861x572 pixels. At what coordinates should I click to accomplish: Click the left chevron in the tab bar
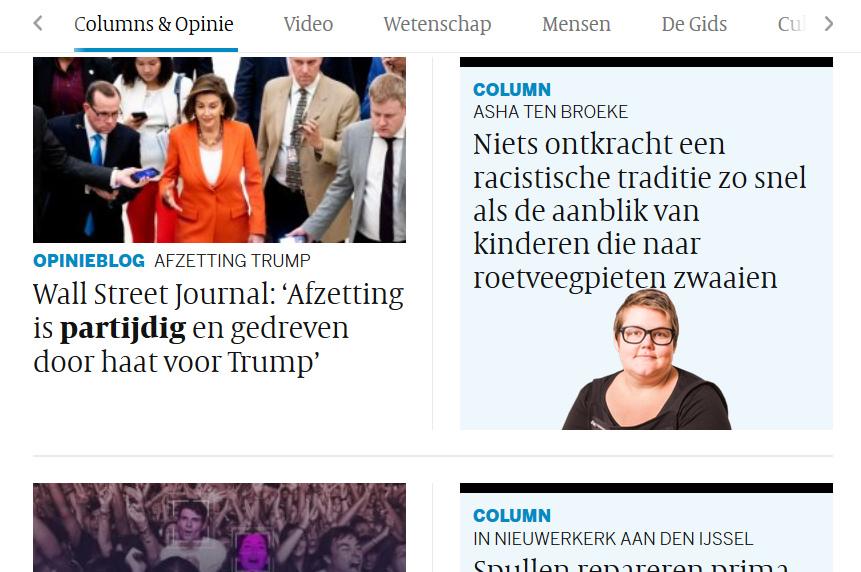(38, 24)
